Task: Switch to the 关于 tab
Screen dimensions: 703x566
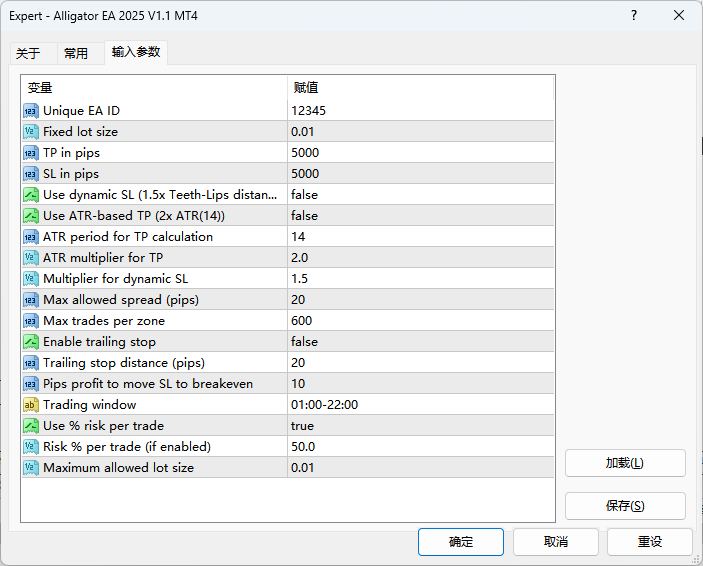Action: tap(28, 54)
